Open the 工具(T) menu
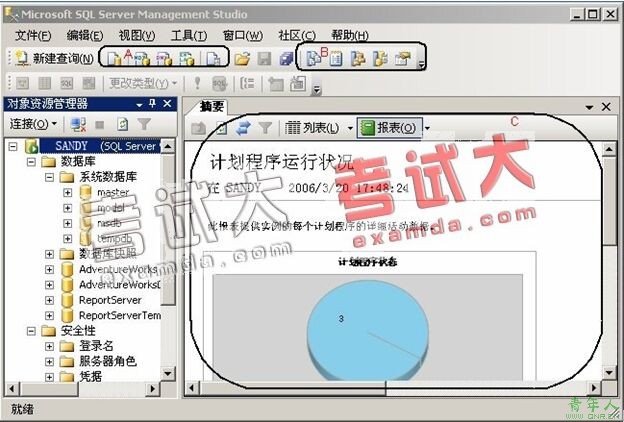This screenshot has width=624, height=422. coord(189,36)
